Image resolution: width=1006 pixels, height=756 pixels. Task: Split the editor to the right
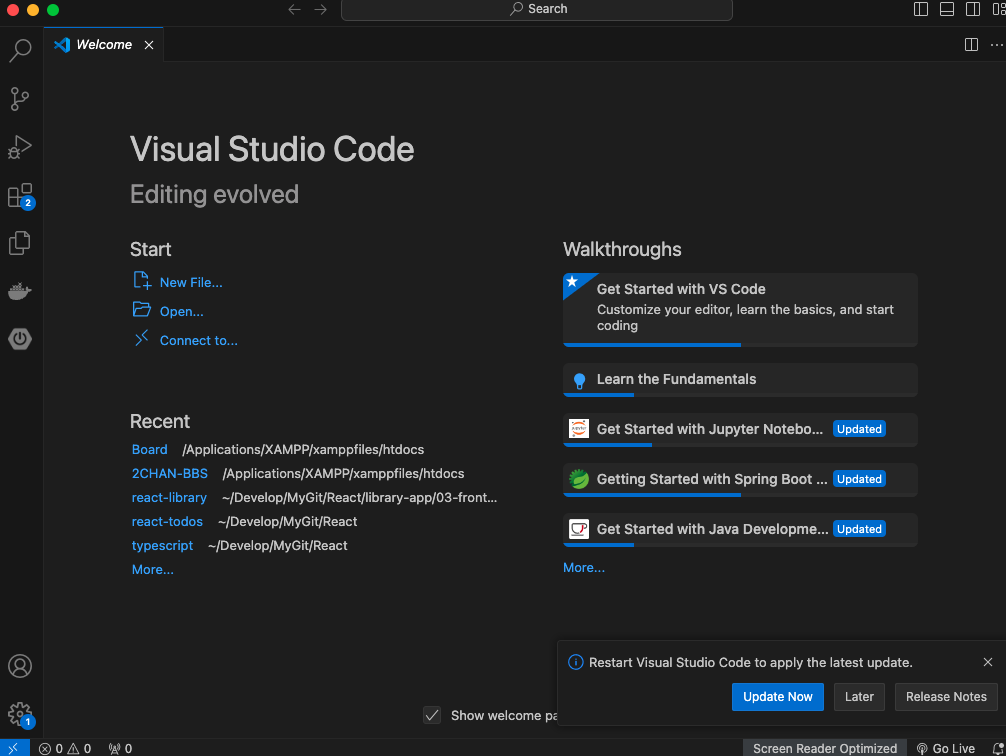pyautogui.click(x=971, y=44)
